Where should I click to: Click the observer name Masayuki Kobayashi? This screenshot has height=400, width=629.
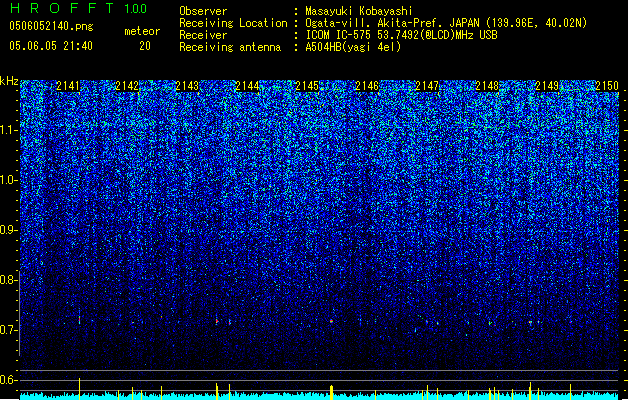pos(359,11)
